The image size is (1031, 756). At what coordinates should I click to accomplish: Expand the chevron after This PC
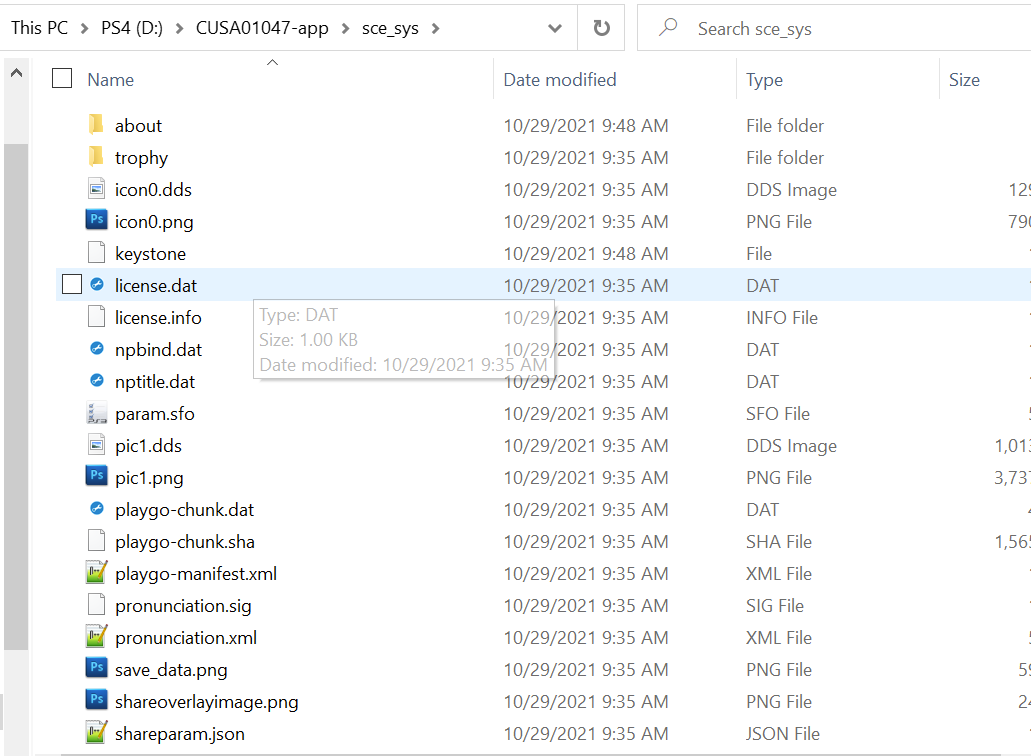point(84,28)
